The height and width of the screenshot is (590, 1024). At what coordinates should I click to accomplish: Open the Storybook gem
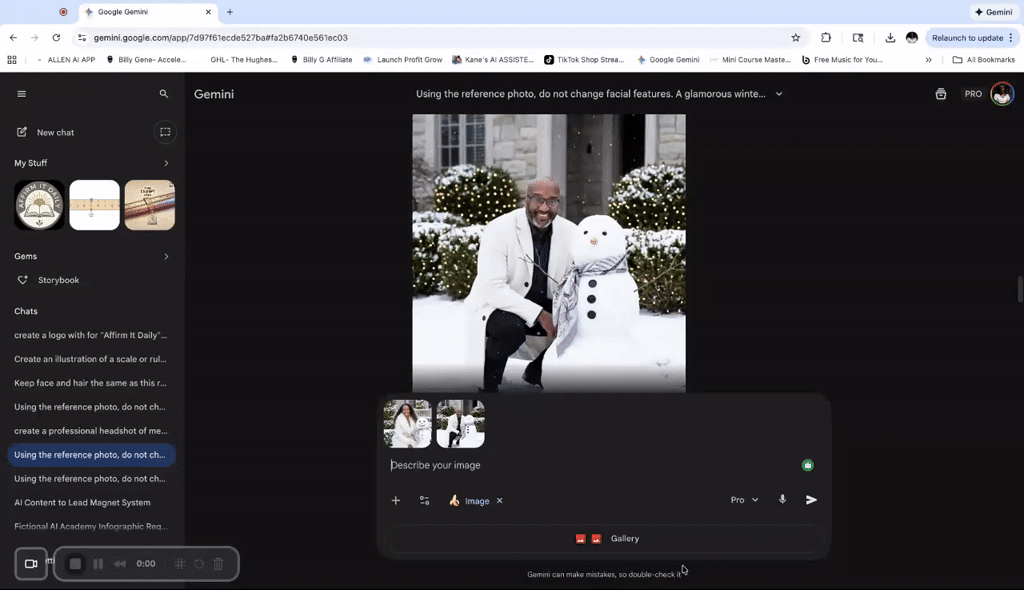(48, 280)
